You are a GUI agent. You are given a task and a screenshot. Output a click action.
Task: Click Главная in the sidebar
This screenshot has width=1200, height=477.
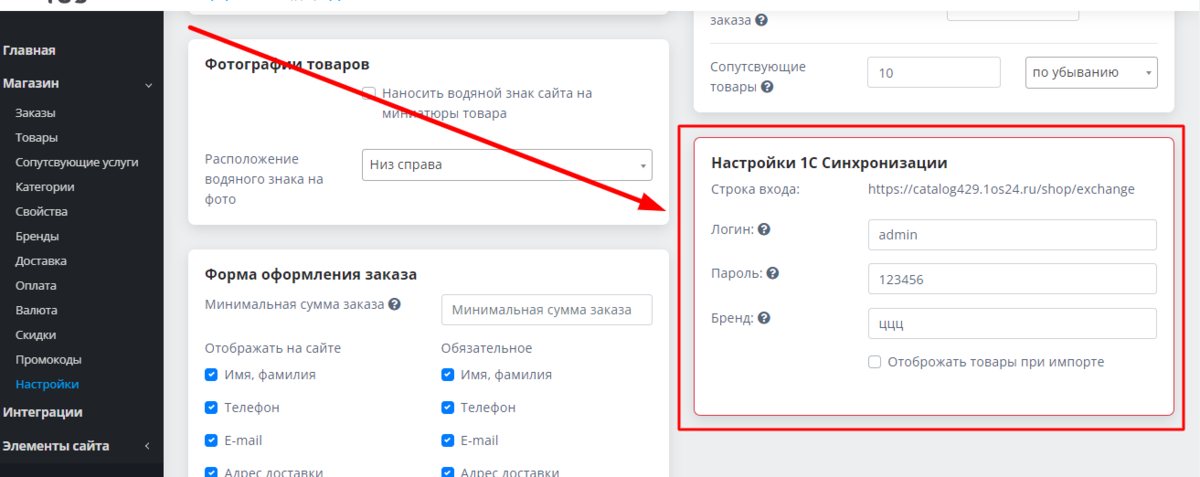(x=29, y=50)
